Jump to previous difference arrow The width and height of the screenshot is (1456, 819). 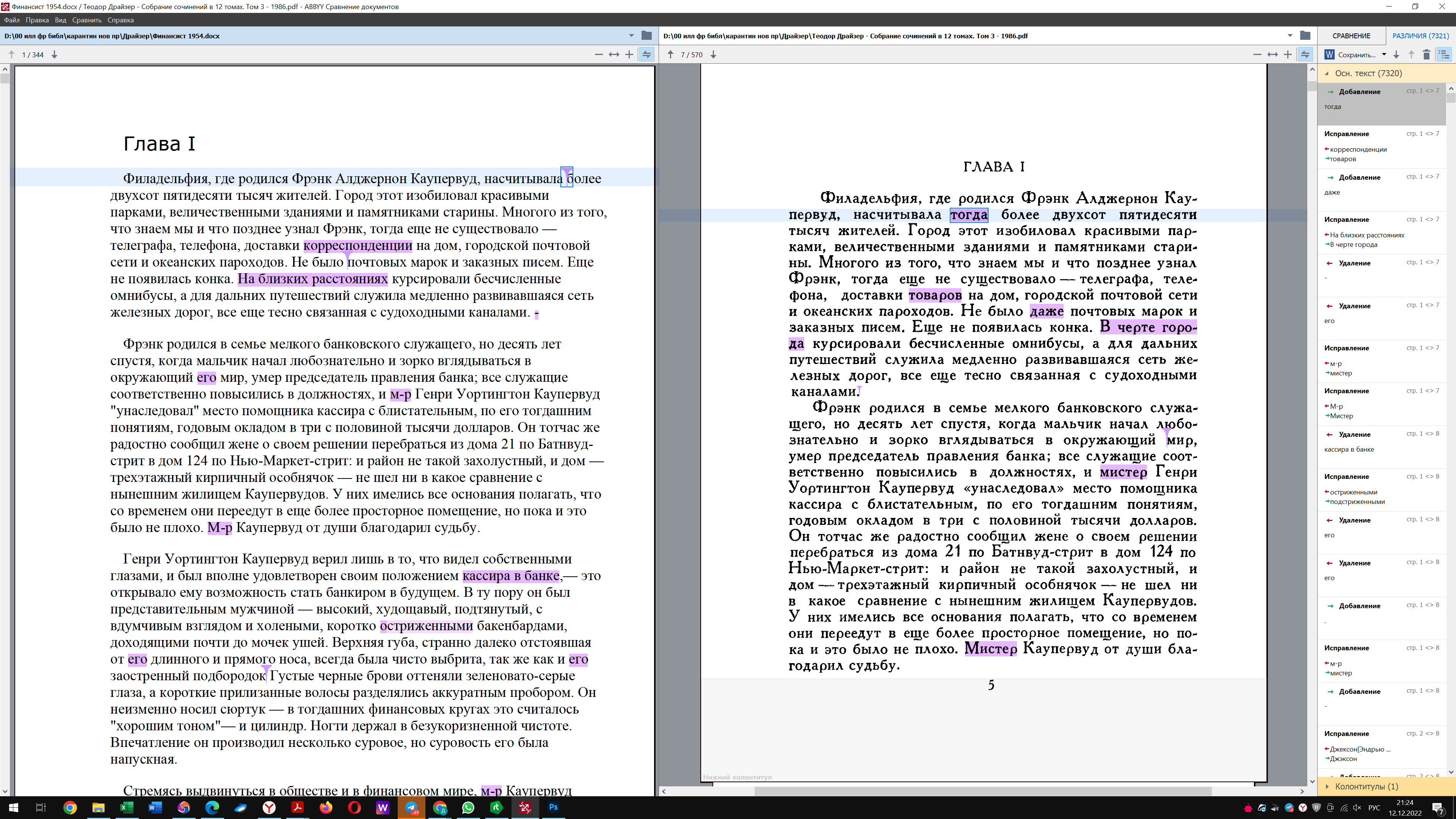1411,55
